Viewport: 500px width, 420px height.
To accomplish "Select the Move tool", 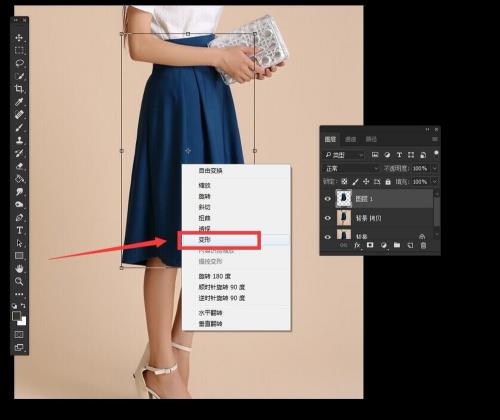I will coord(19,37).
